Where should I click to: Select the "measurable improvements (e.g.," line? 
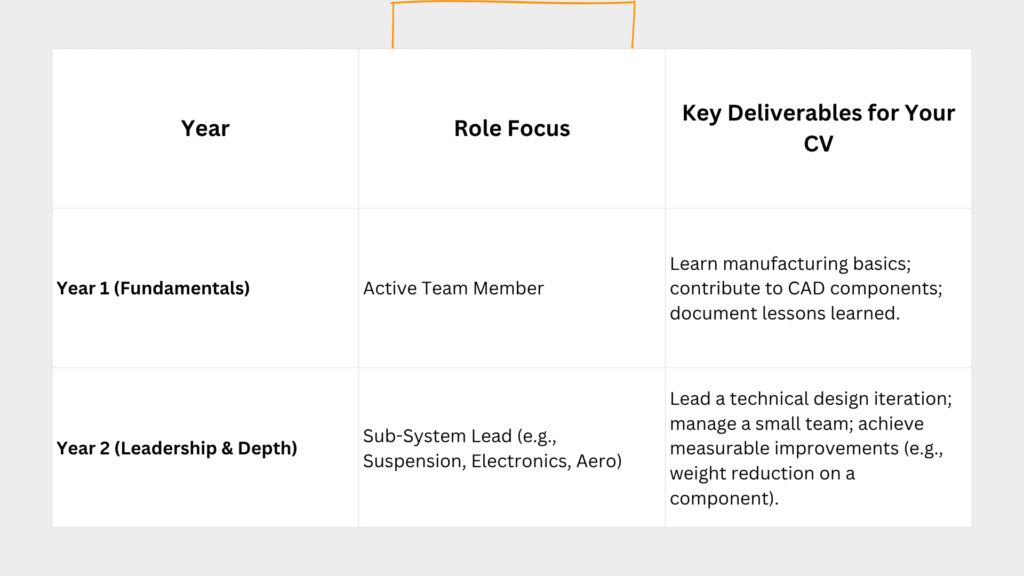(x=806, y=448)
